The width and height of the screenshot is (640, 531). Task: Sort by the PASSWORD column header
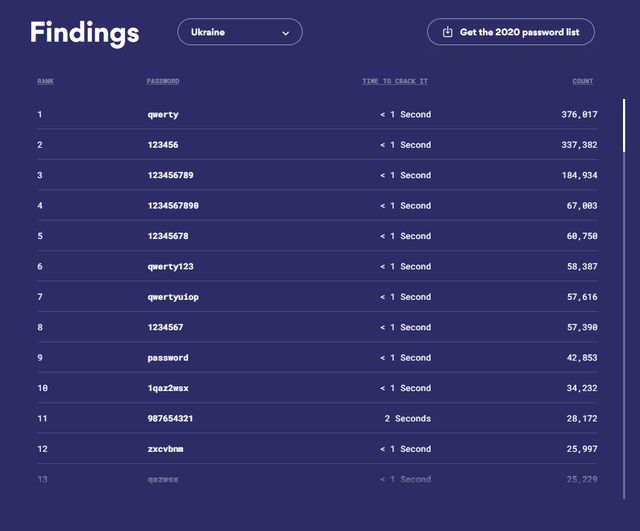click(163, 81)
